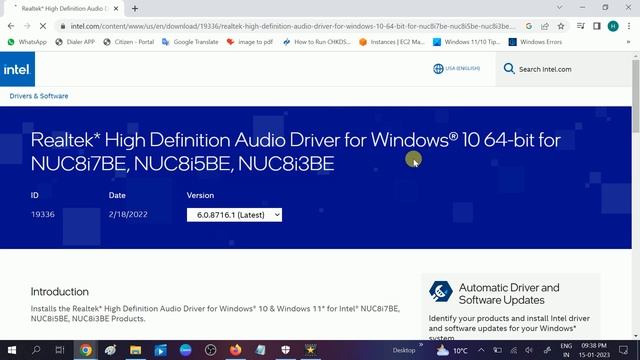The width and height of the screenshot is (640, 360).
Task: Open File Explorer from the taskbar
Action: click(x=136, y=350)
